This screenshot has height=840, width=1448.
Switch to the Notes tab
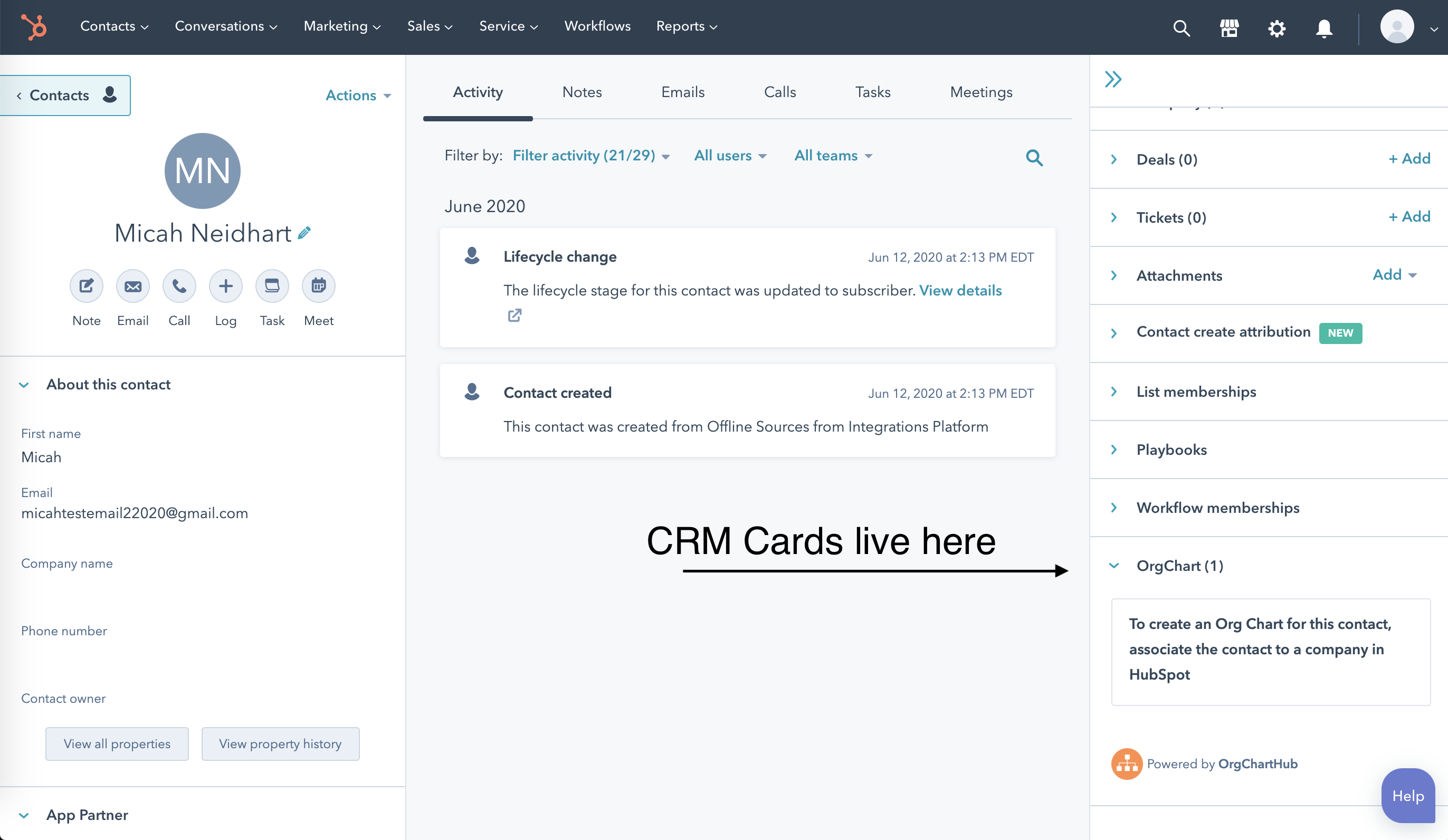pyautogui.click(x=582, y=92)
